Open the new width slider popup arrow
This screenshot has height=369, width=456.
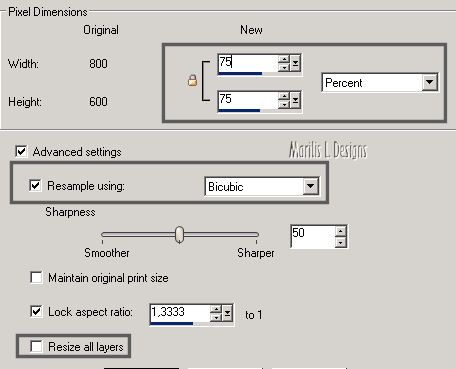click(295, 63)
